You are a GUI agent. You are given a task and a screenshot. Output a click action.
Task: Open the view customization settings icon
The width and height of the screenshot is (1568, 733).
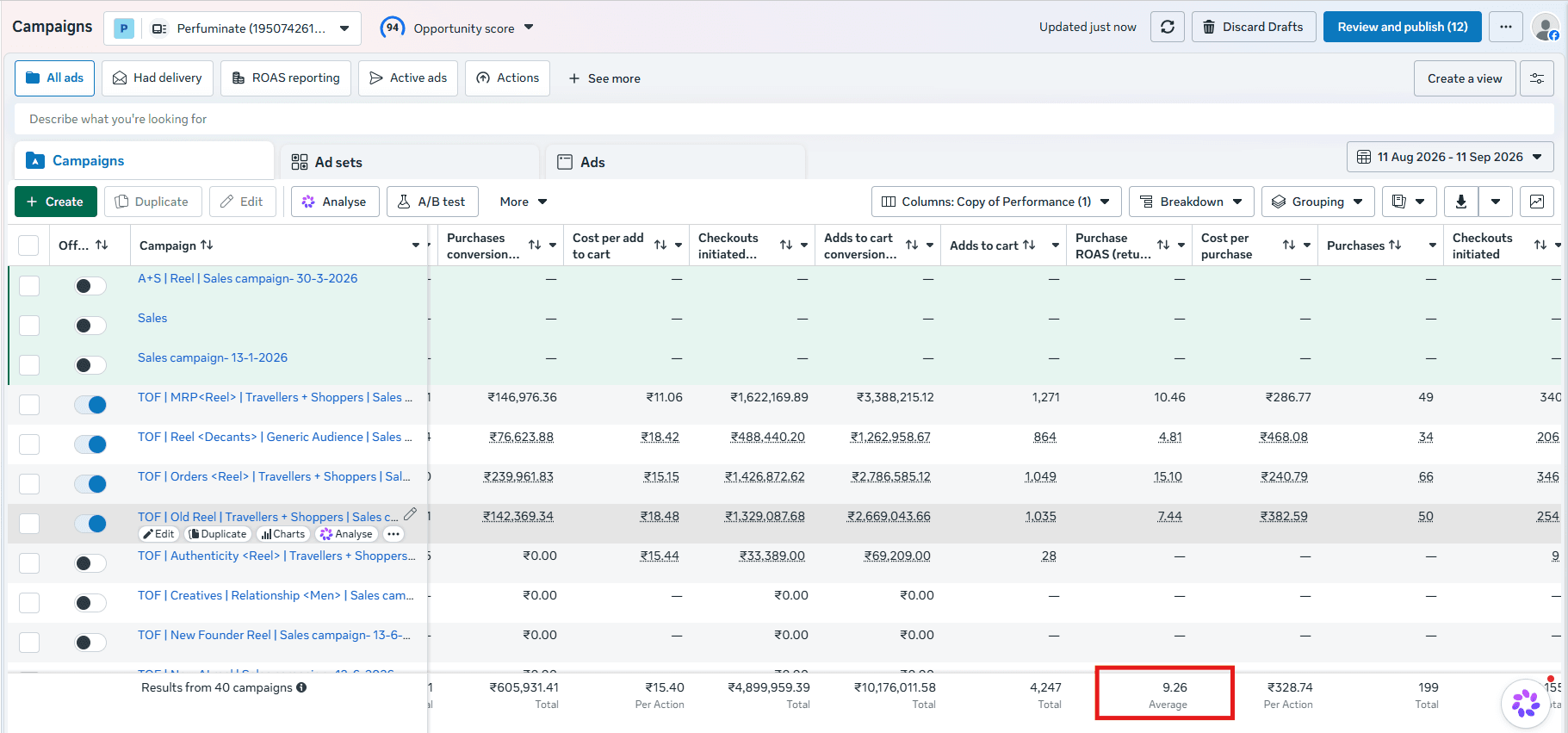point(1537,78)
